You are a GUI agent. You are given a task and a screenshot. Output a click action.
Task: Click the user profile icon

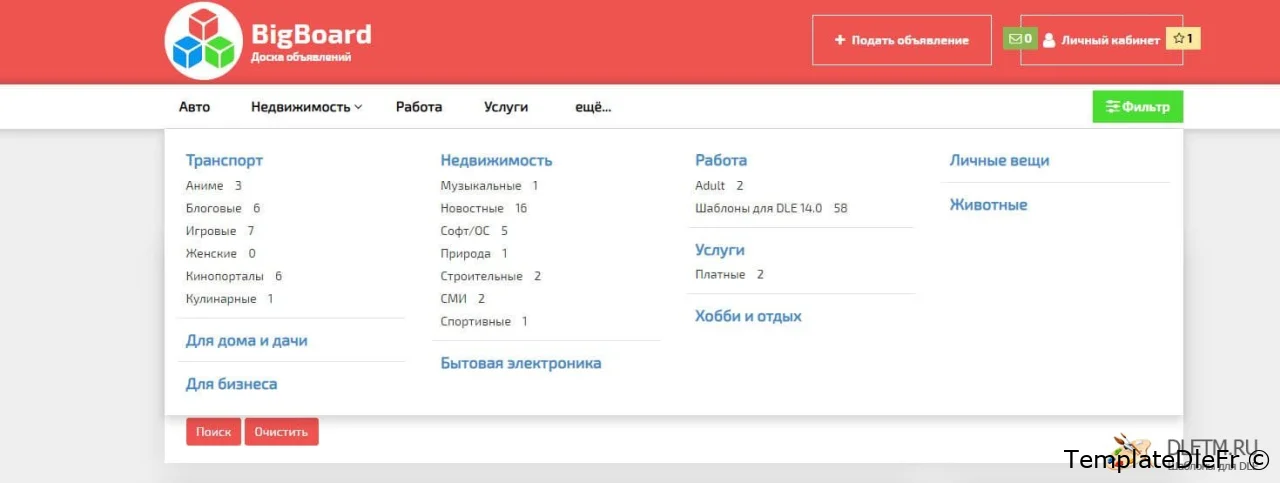[1049, 41]
